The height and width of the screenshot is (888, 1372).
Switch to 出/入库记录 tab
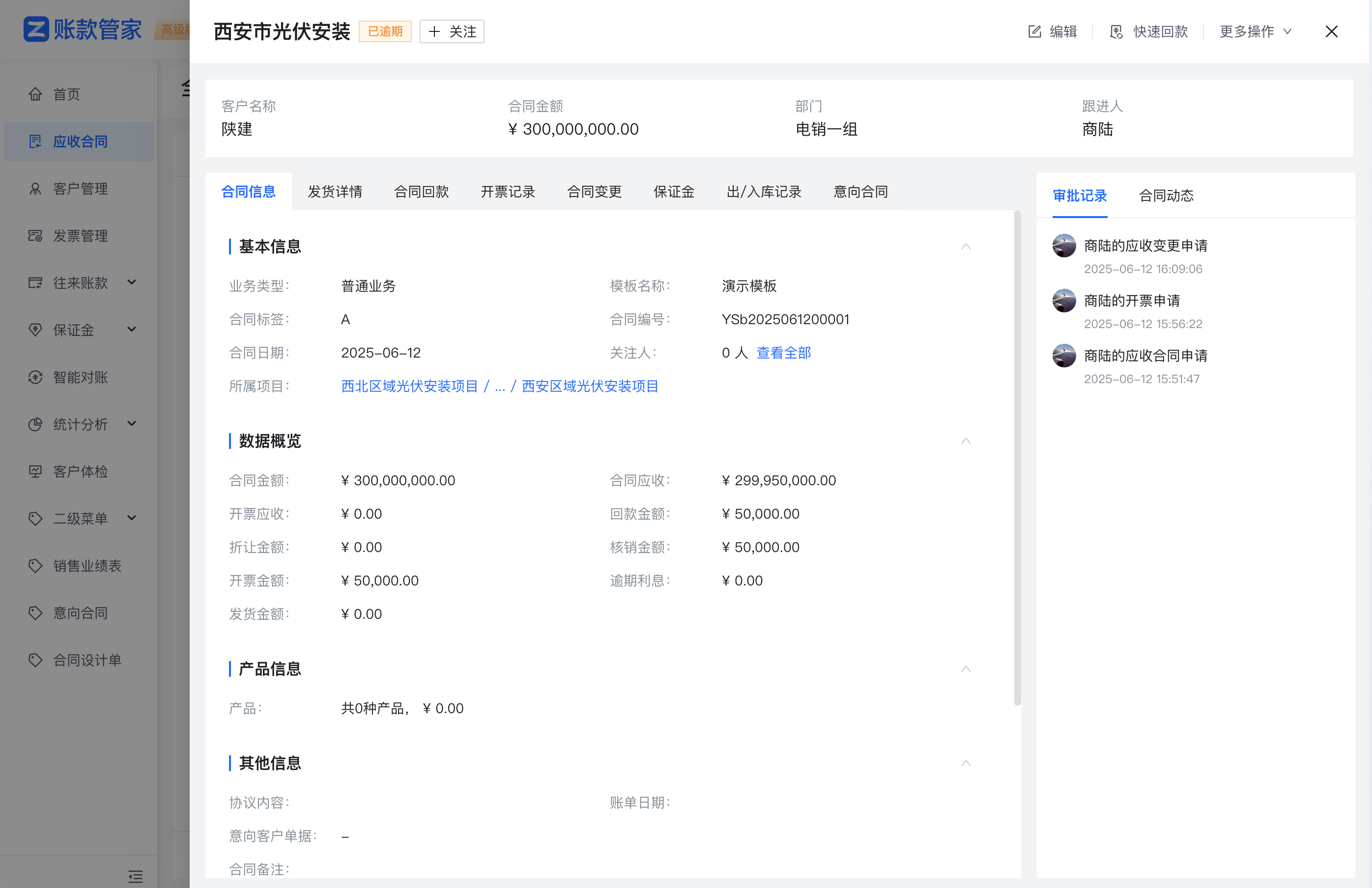(x=764, y=192)
